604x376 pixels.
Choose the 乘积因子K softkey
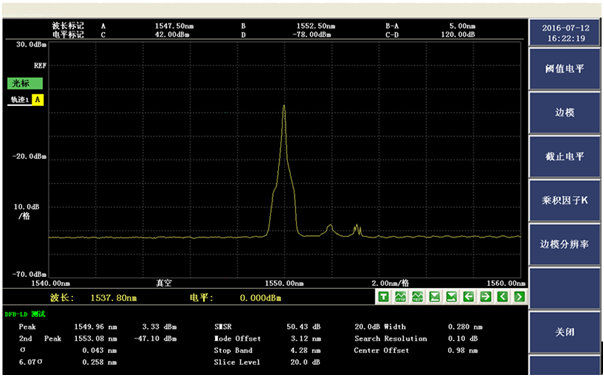click(564, 200)
